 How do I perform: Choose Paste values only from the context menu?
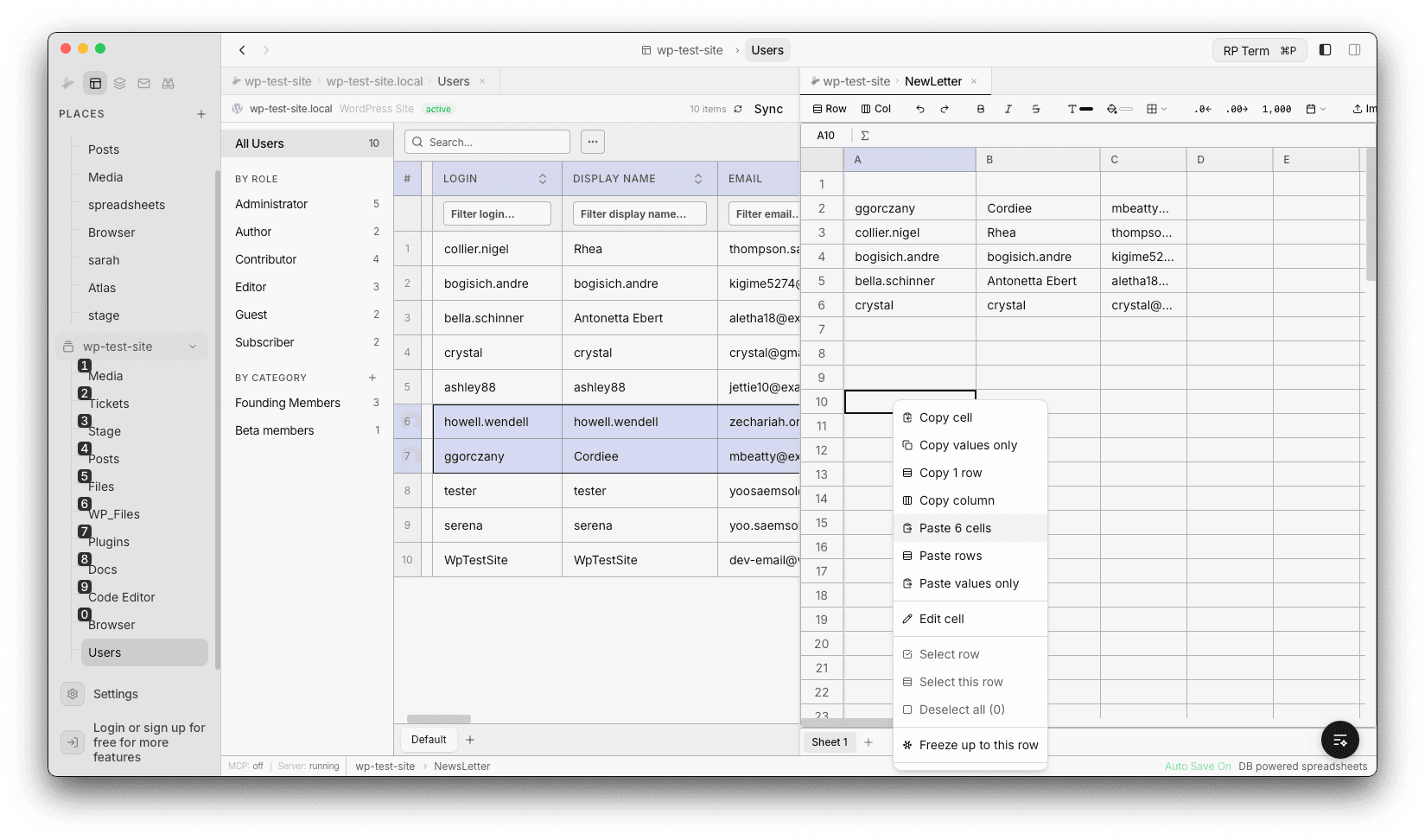point(968,583)
